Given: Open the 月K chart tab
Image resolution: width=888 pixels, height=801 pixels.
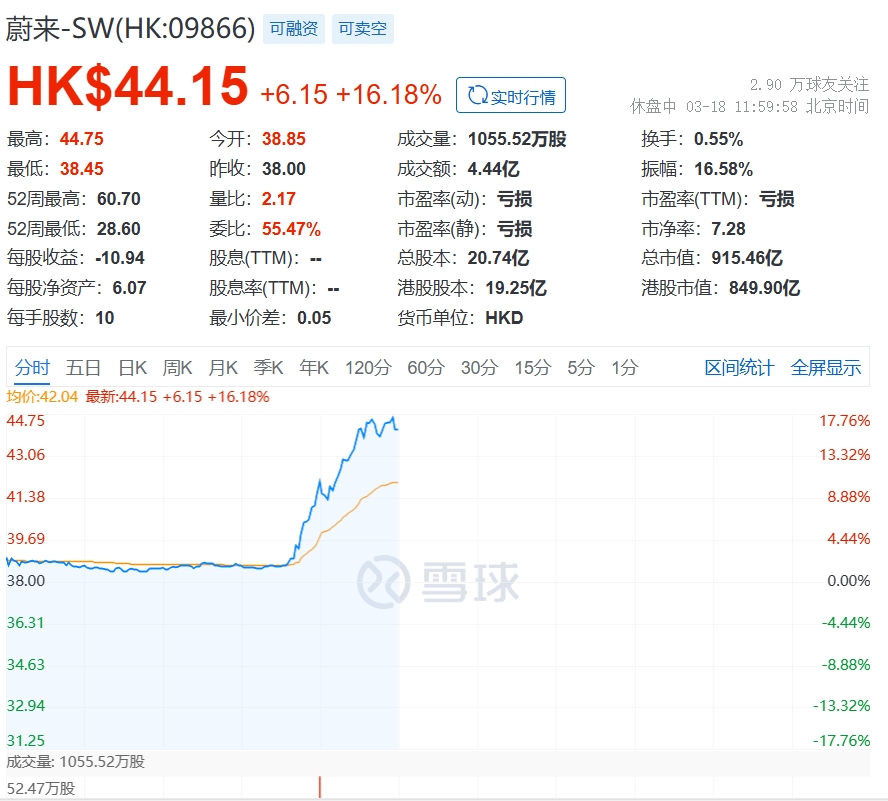Looking at the screenshot, I should tap(223, 368).
